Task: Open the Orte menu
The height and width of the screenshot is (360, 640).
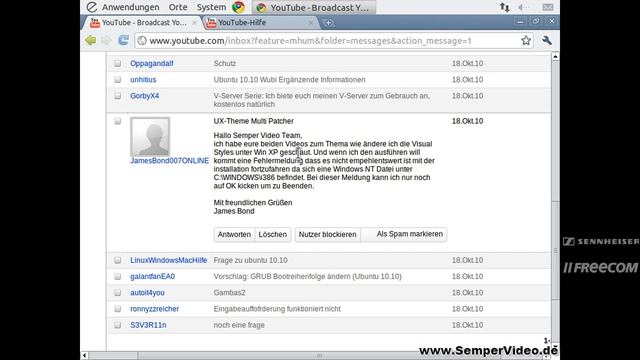Action: (x=178, y=7)
